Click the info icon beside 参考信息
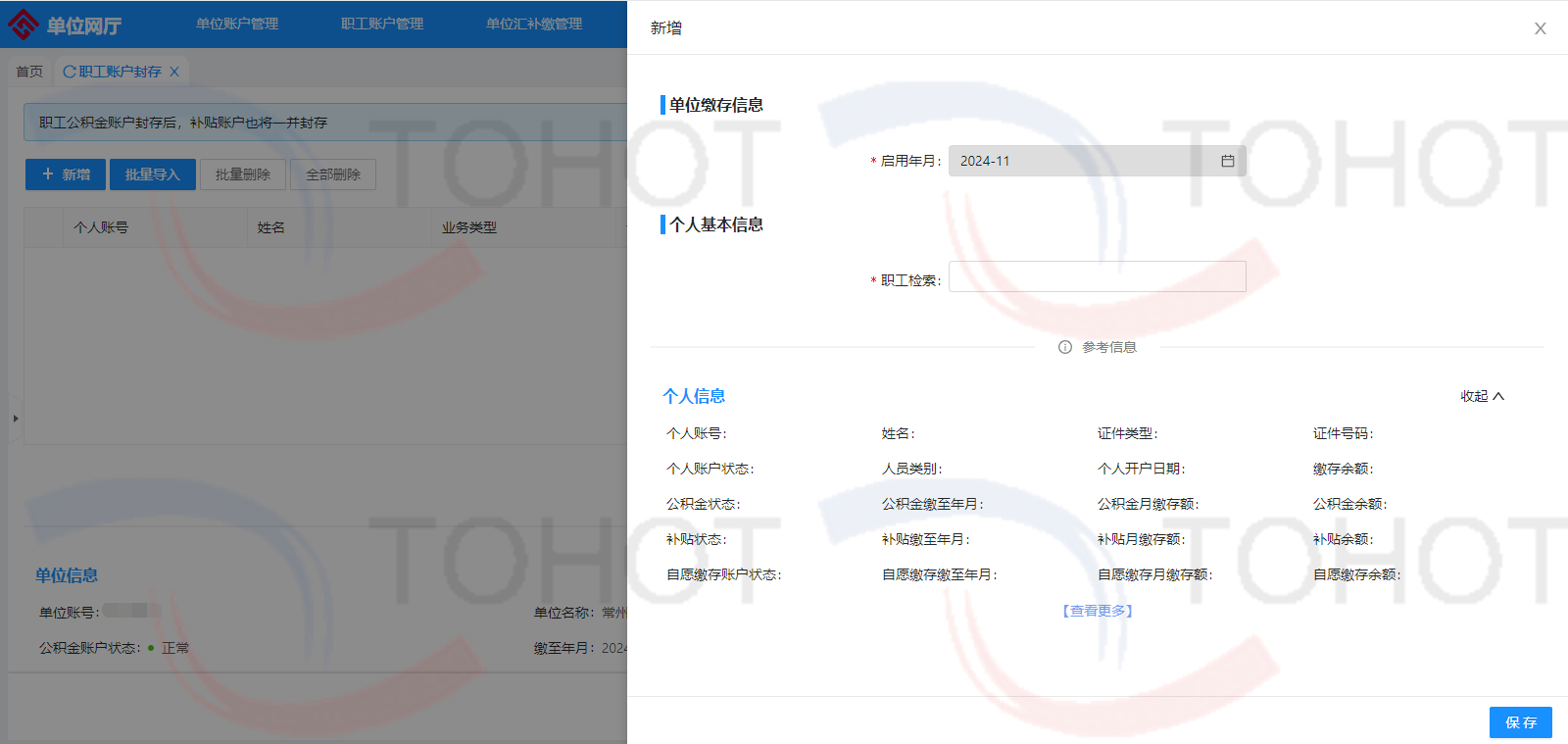Screen dimensions: 1568x744 coord(1065,347)
